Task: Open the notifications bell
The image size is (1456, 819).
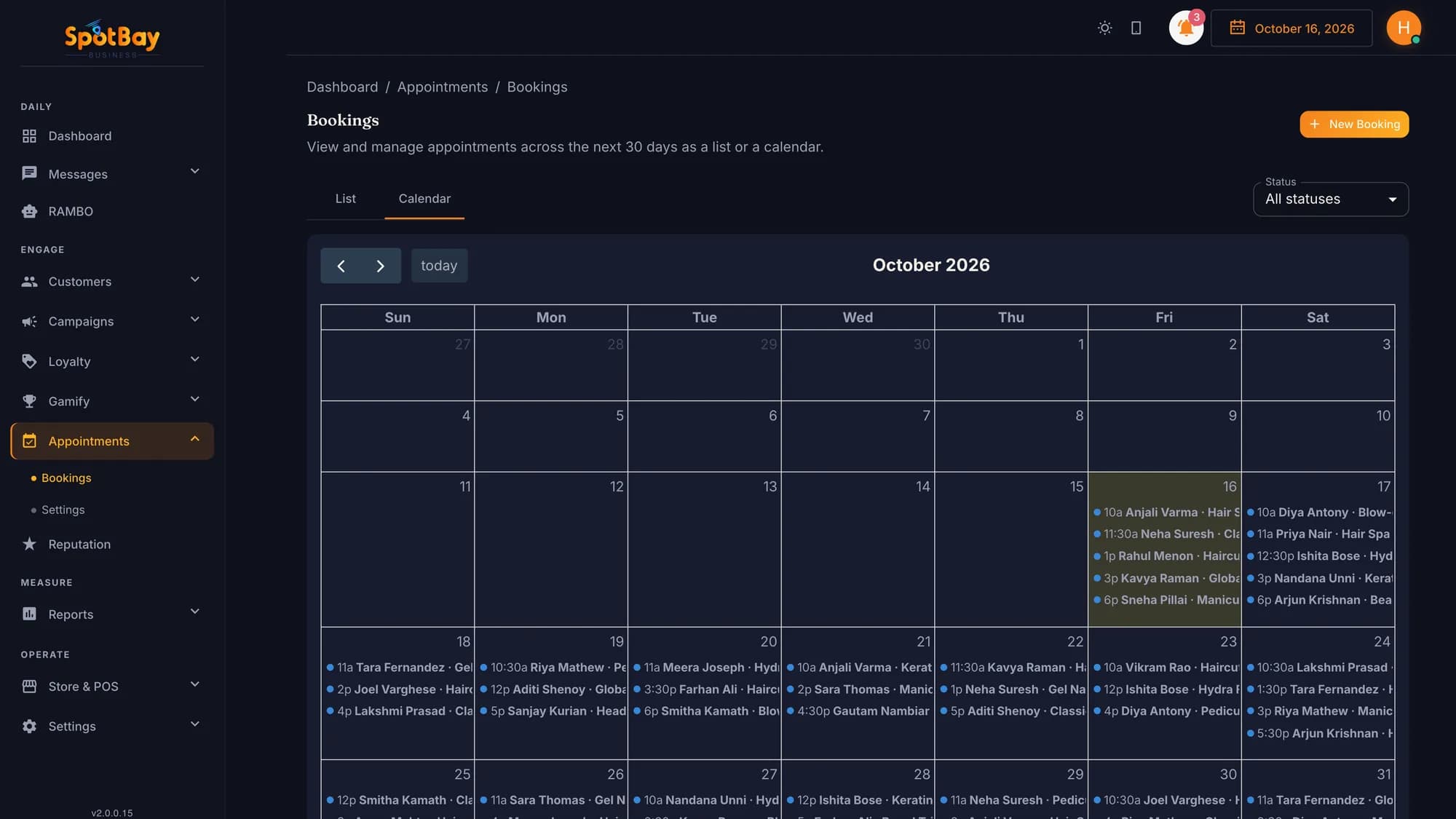Action: [1186, 28]
